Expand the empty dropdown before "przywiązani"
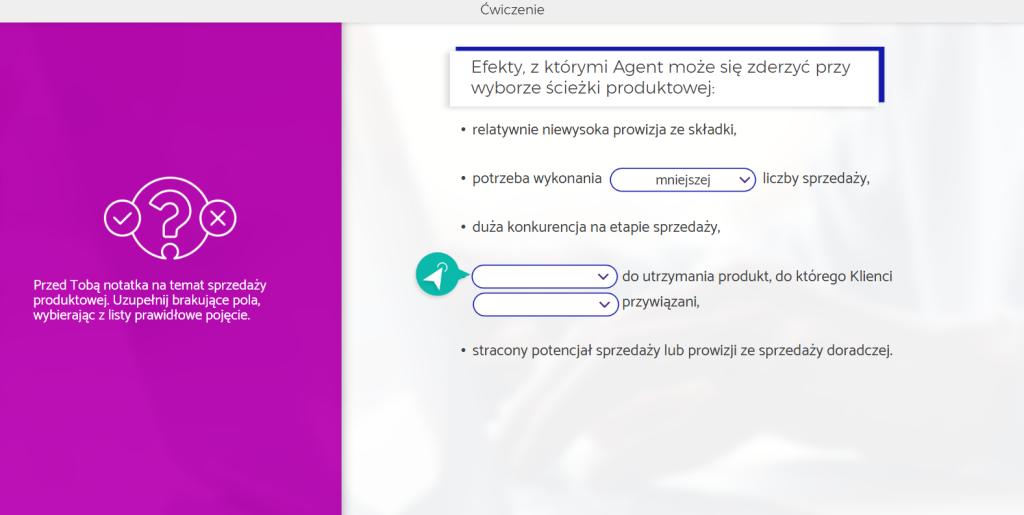Image resolution: width=1024 pixels, height=515 pixels. (x=543, y=303)
